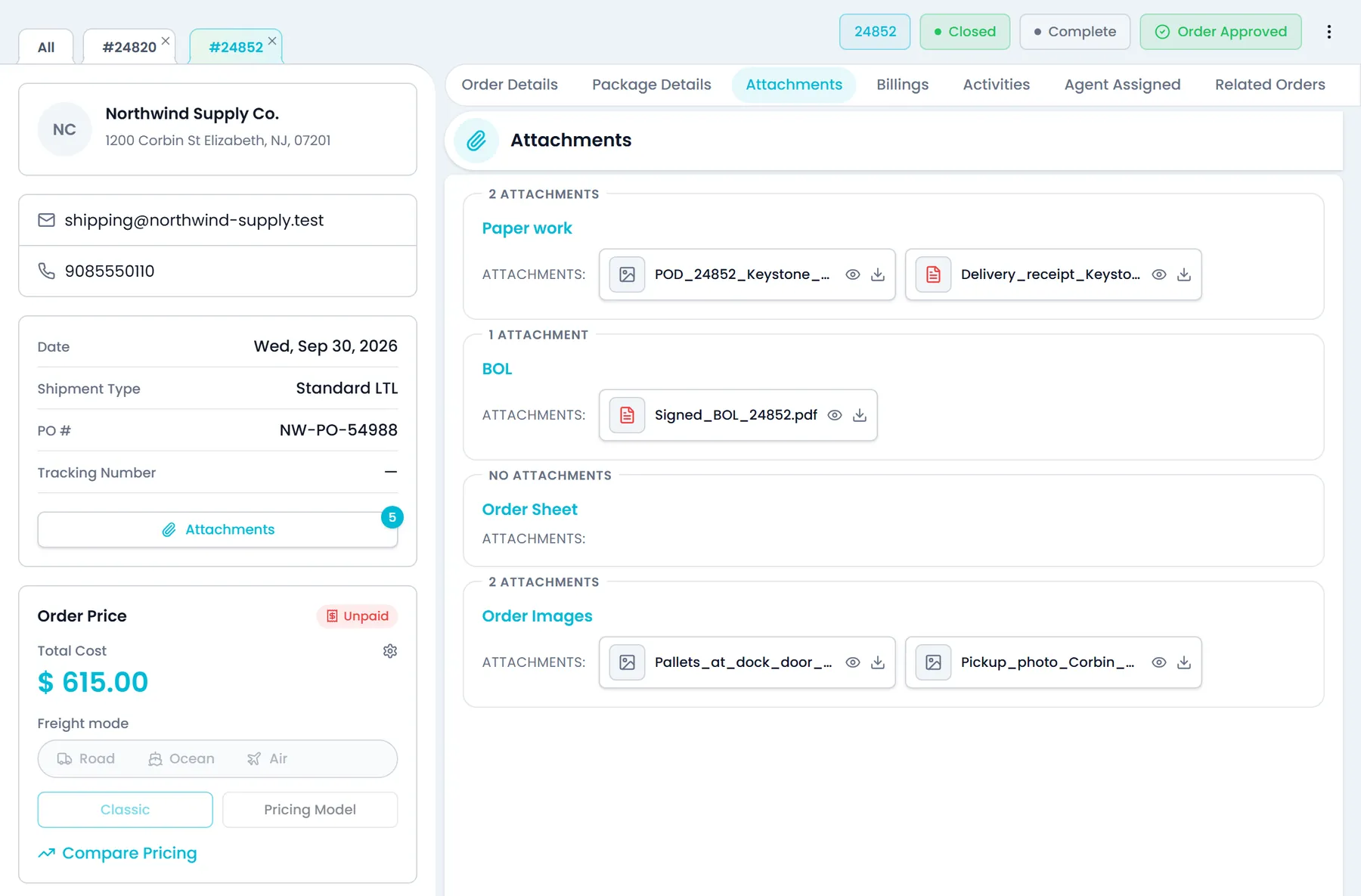This screenshot has width=1361, height=896.
Task: Click the Attachments button with badge 5
Action: pyautogui.click(x=218, y=529)
